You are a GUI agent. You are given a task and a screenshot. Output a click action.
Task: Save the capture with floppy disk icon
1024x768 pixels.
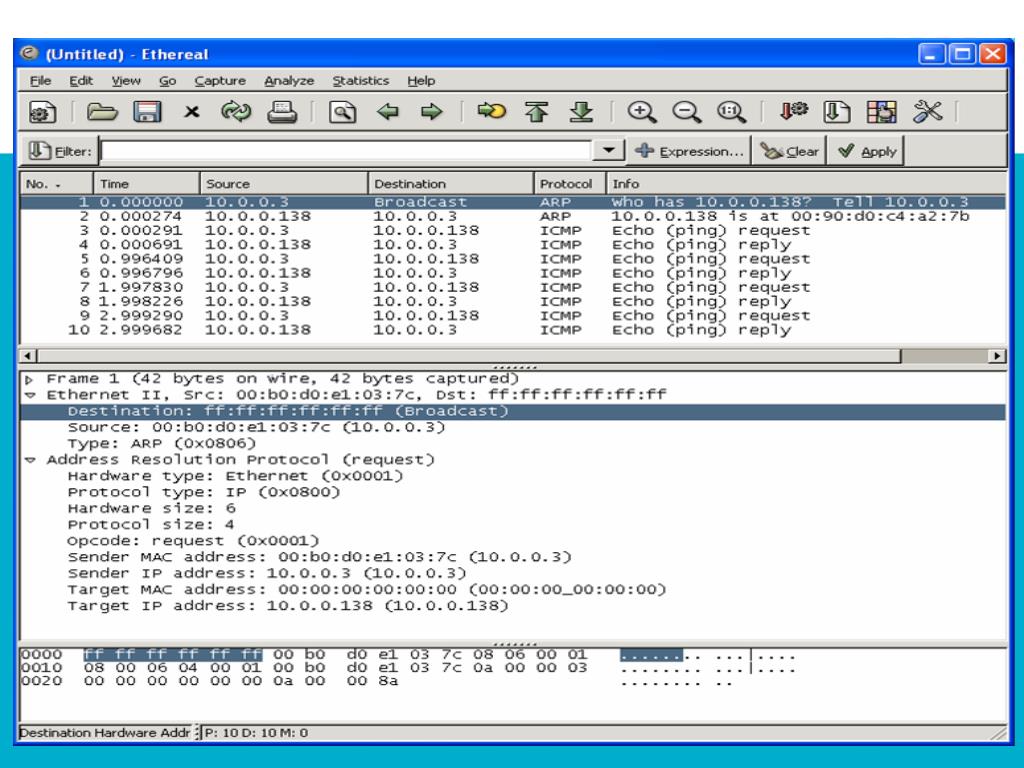coord(147,112)
